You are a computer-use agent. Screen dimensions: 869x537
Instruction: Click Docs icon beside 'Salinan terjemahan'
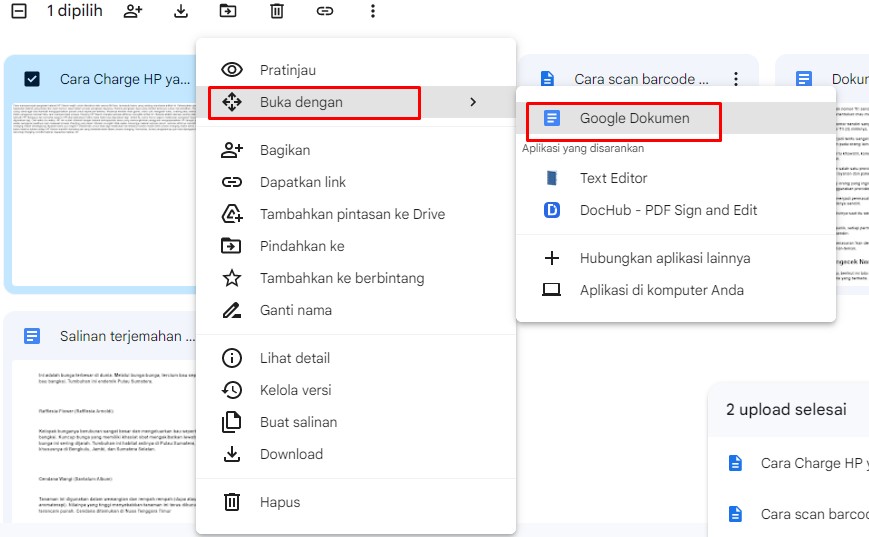[32, 336]
